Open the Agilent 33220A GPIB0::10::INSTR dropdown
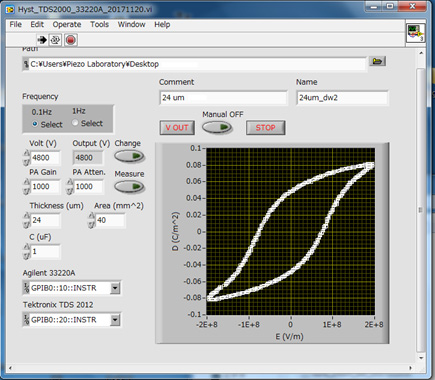The height and width of the screenshot is (380, 435). tap(115, 288)
